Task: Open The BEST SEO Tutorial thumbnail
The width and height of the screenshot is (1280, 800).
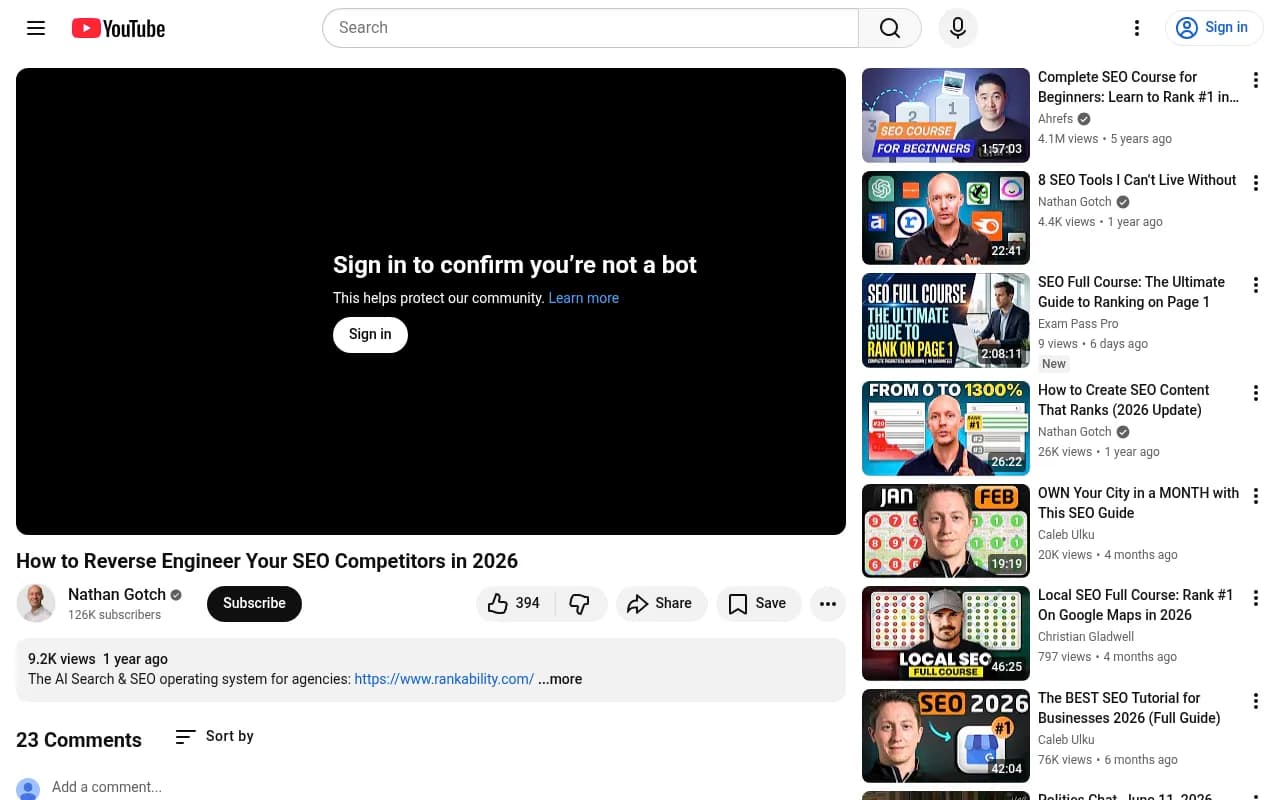Action: pyautogui.click(x=946, y=736)
